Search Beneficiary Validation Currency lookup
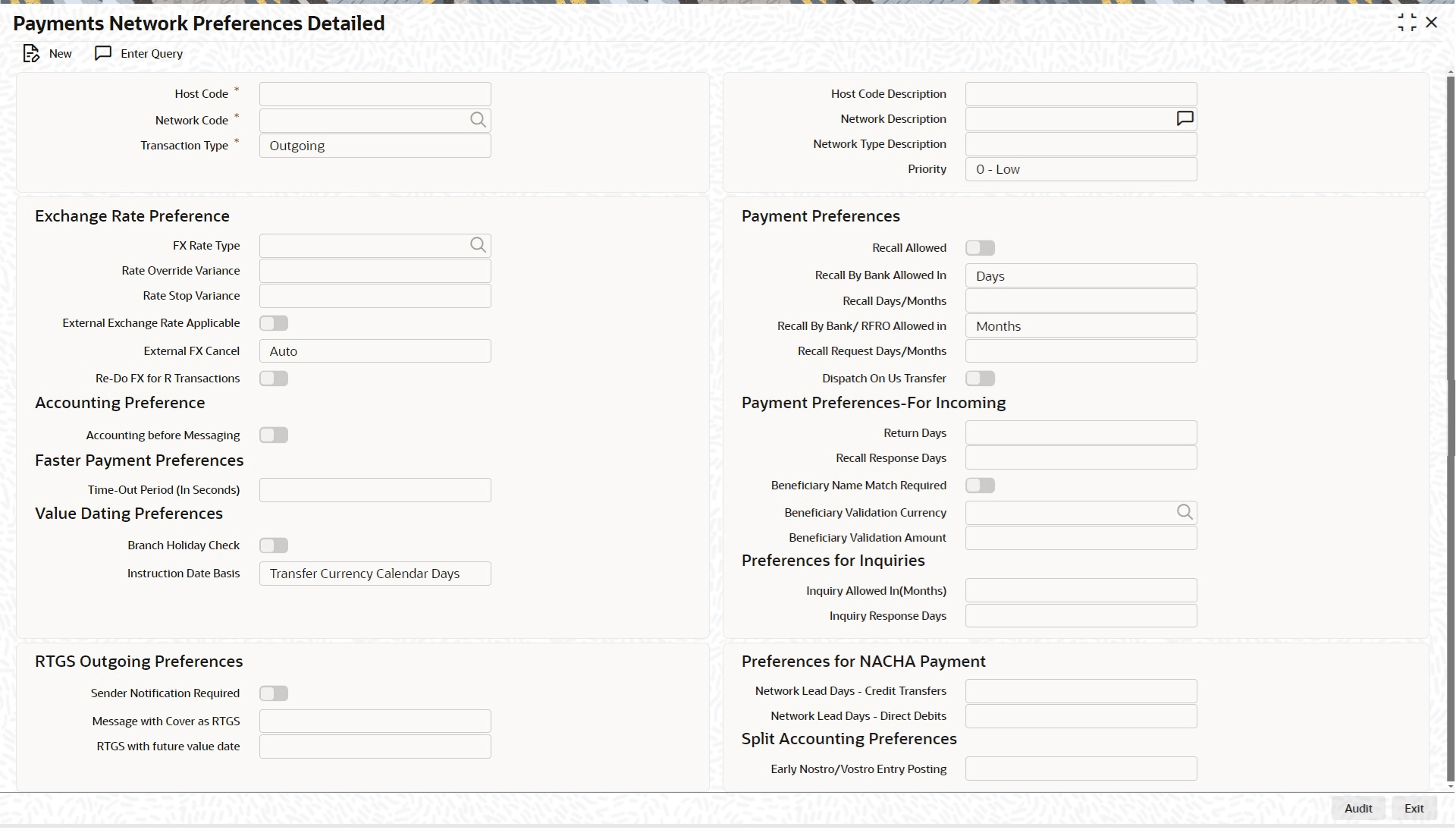Screen dimensions: 1456x833 click(1185, 512)
